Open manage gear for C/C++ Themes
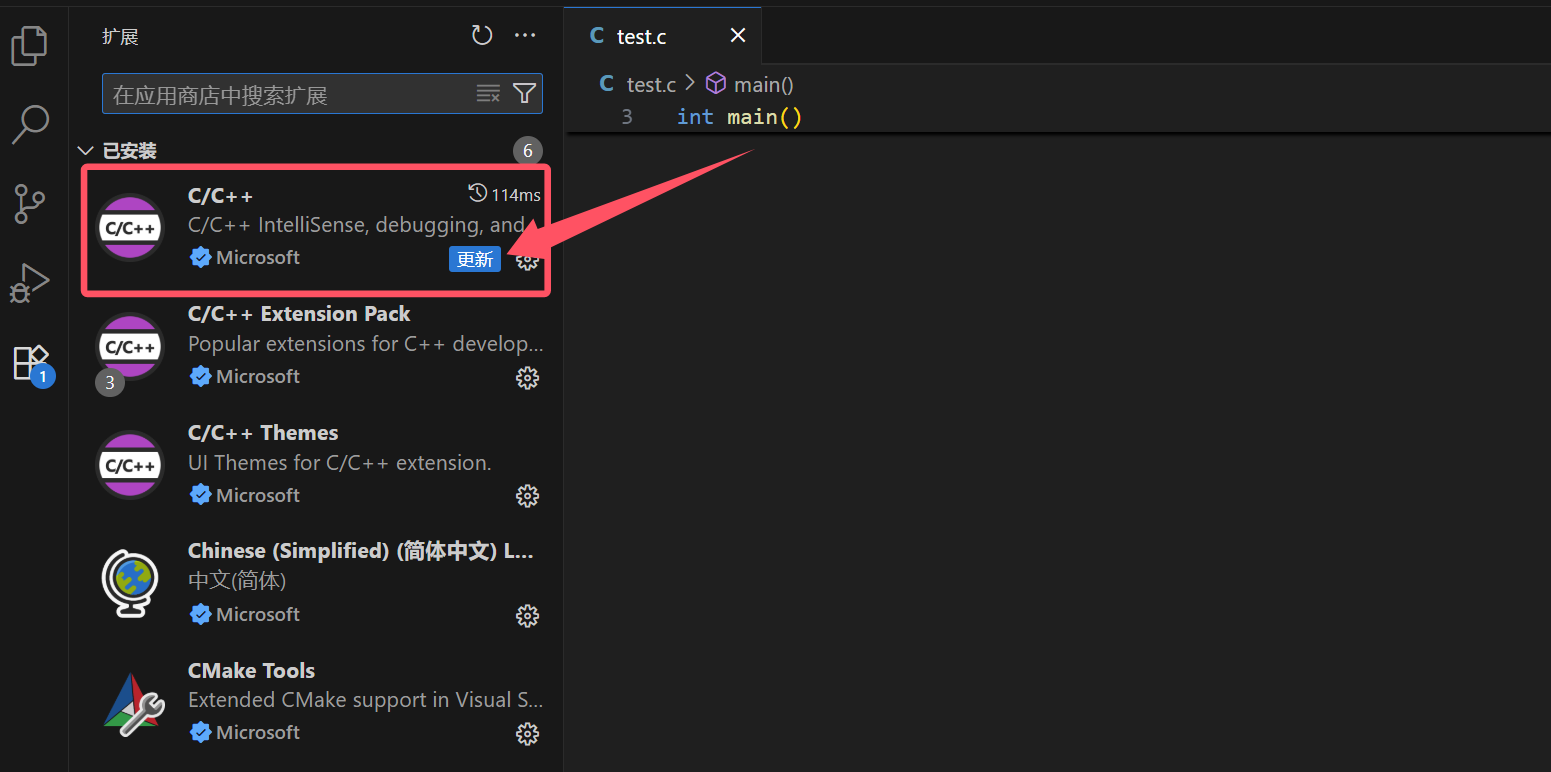The height and width of the screenshot is (772, 1551). click(527, 496)
